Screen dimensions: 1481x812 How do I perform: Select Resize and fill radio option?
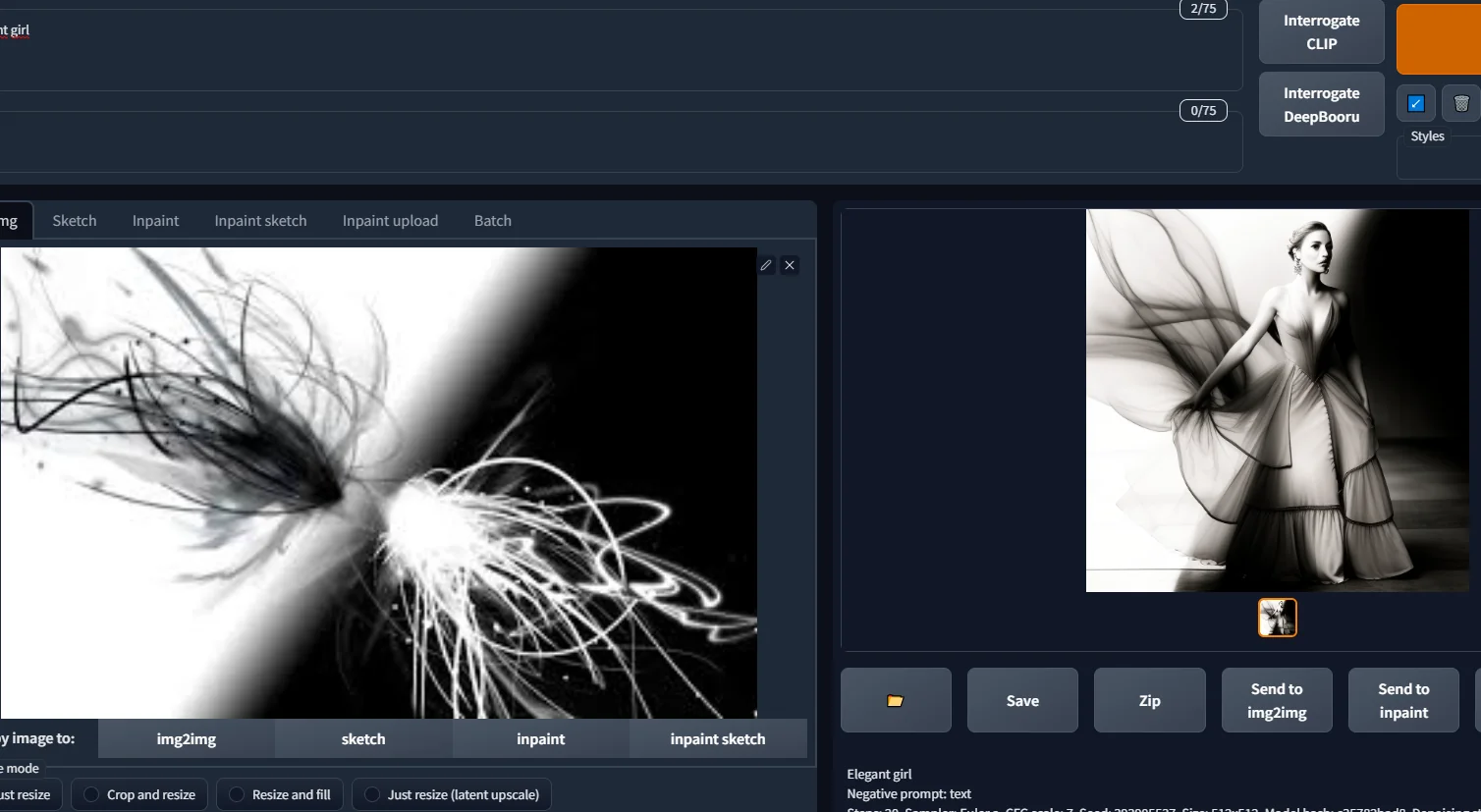[280, 794]
